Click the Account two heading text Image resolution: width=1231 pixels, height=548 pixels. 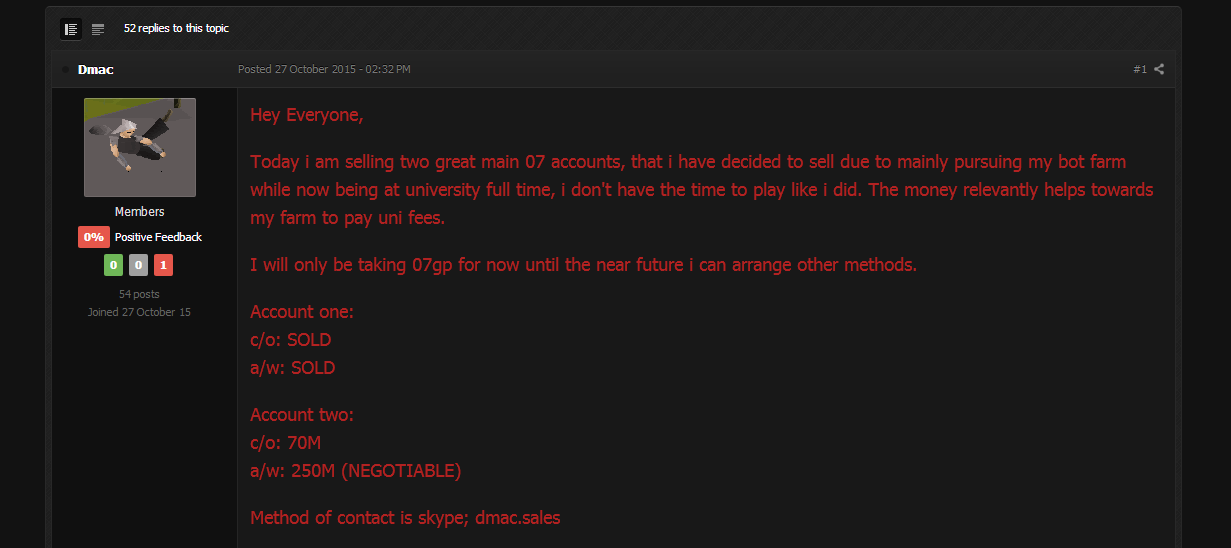(302, 414)
